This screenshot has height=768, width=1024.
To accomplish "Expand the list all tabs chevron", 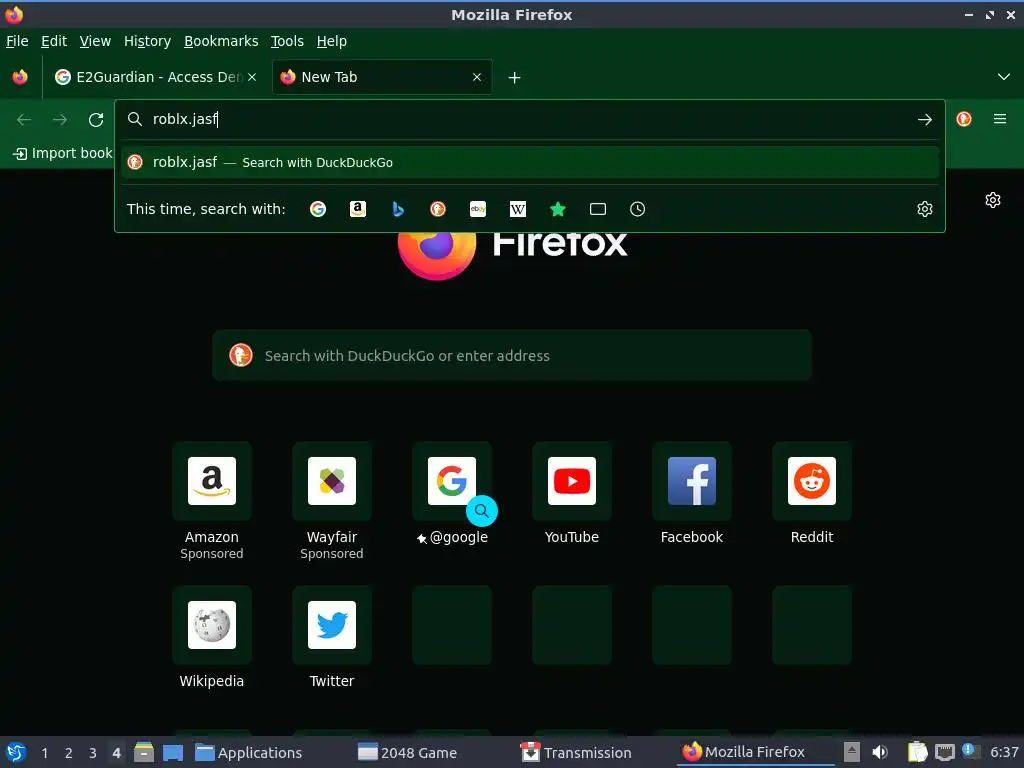I will tap(1004, 77).
